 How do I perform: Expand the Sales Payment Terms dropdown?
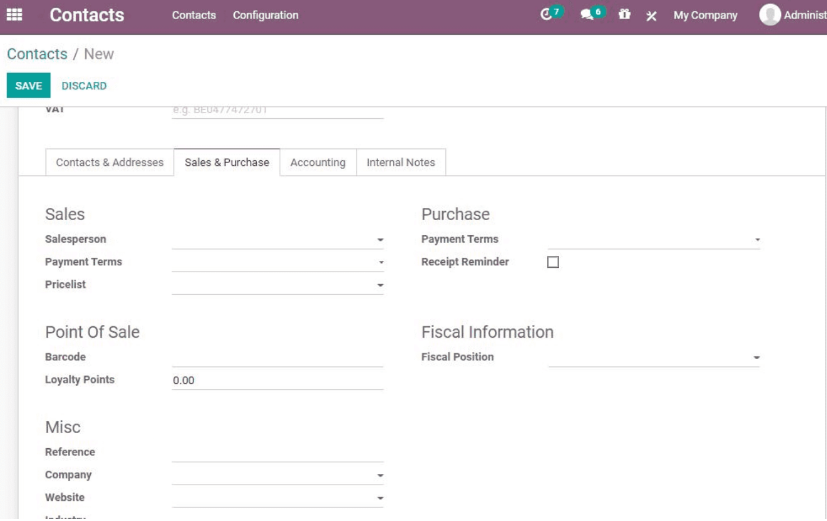pos(277,262)
